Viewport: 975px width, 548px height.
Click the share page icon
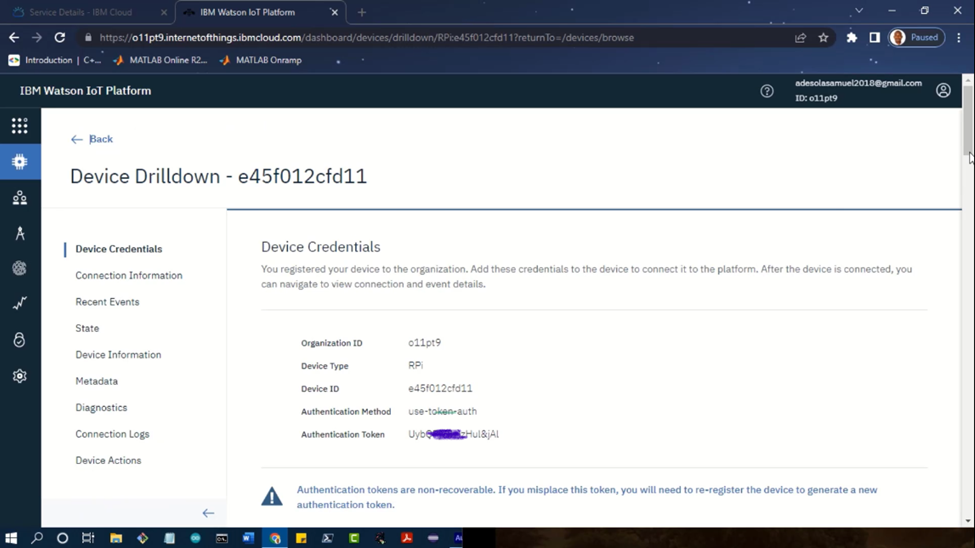(800, 37)
